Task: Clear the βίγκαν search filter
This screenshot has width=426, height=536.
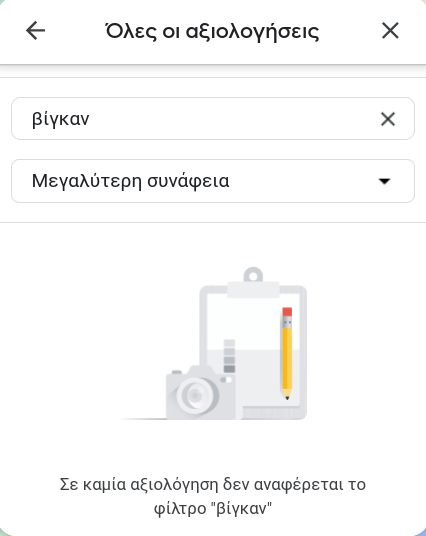Action: coord(388,119)
